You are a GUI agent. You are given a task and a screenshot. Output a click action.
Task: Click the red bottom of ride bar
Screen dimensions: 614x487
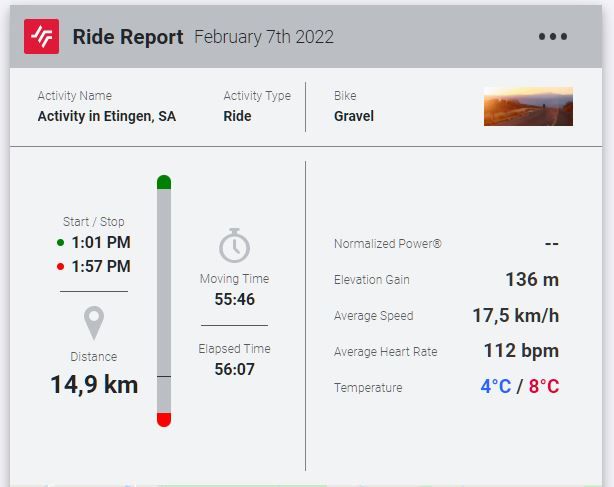pos(164,419)
